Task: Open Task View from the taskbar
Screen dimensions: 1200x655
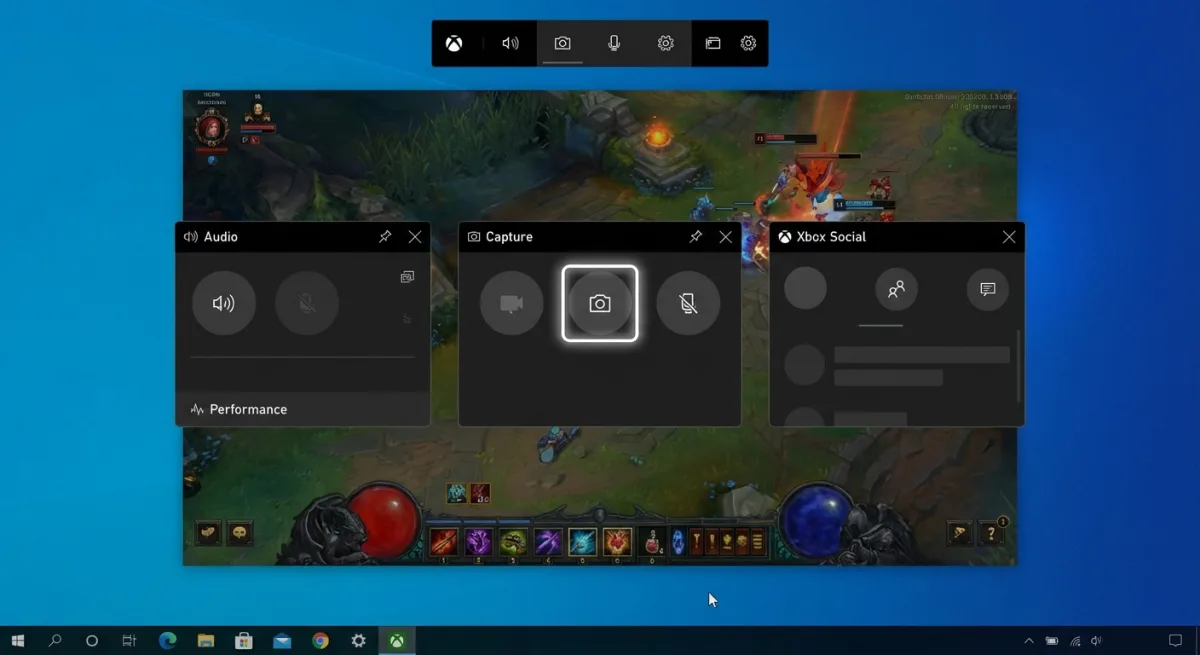Action: point(128,640)
